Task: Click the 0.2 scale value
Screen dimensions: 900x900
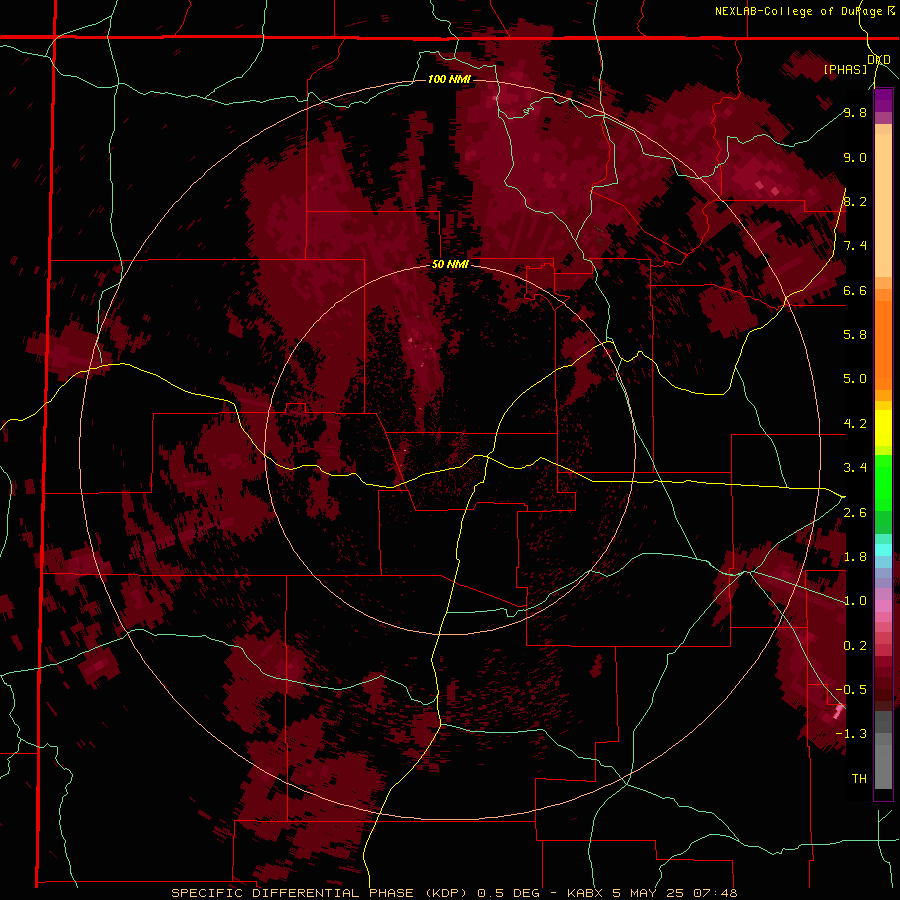Action: [x=855, y=646]
